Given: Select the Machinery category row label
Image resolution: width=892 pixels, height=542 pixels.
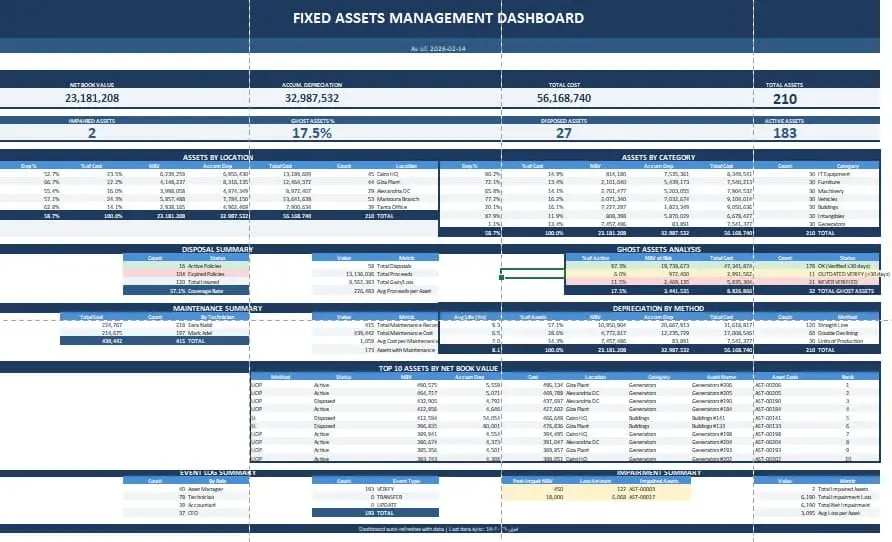Looking at the screenshot, I should (x=831, y=191).
